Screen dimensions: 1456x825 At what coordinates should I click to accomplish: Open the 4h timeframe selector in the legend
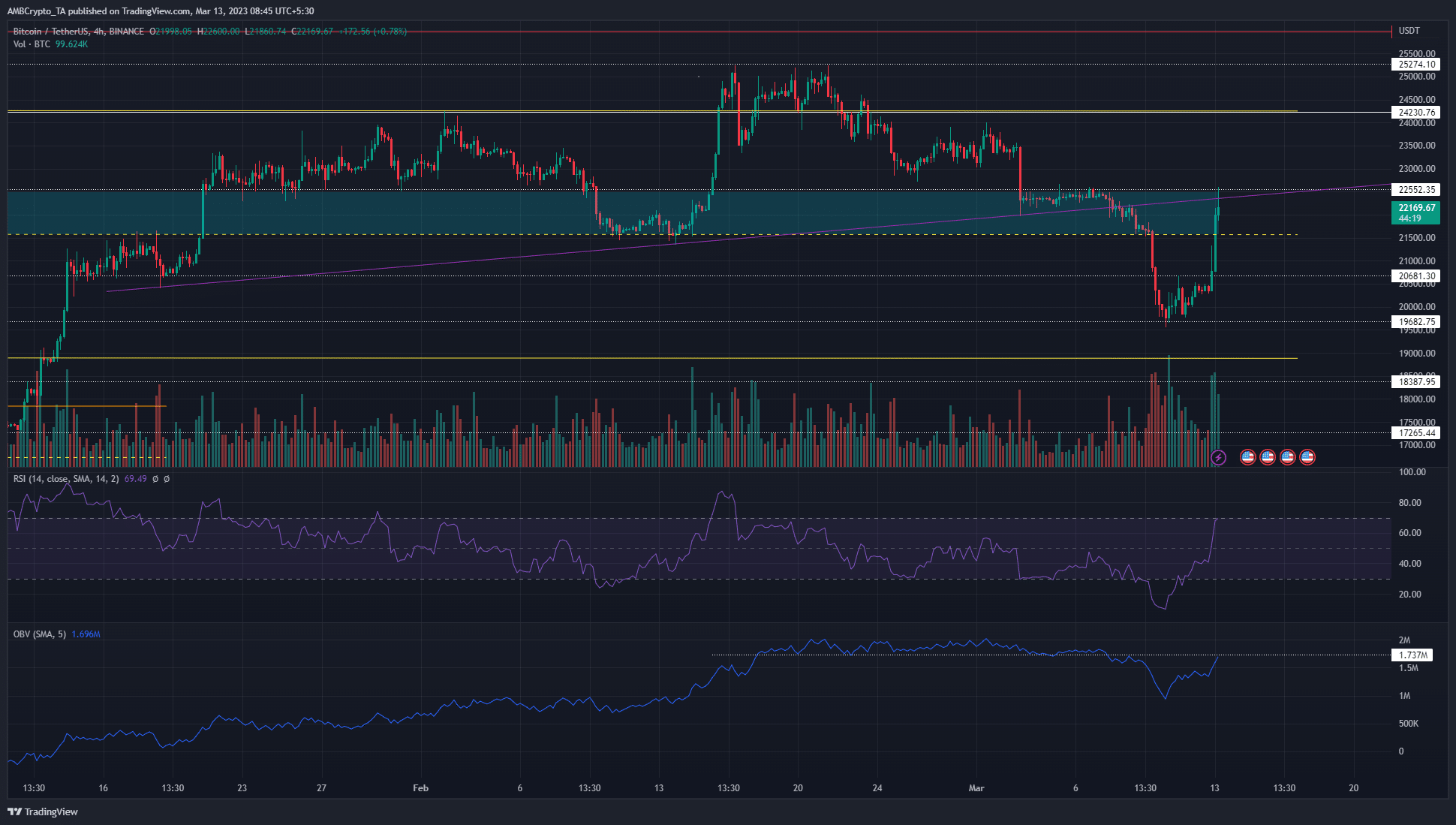pyautogui.click(x=99, y=32)
